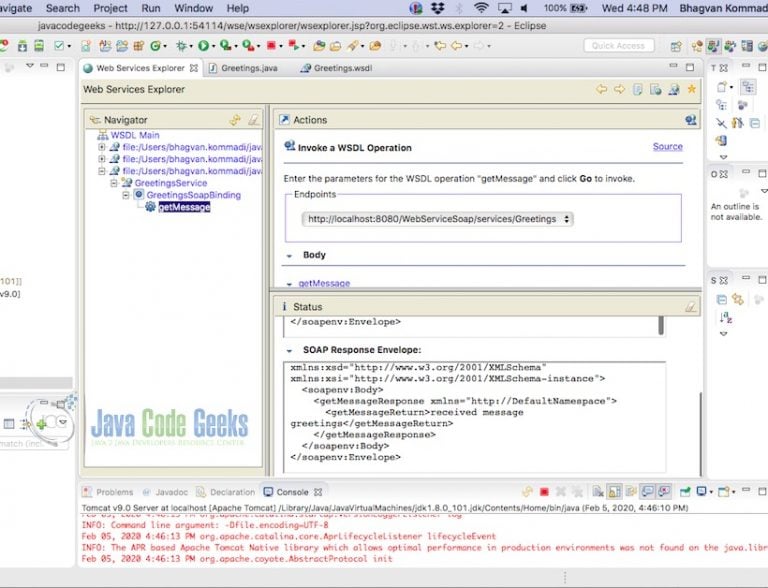Image resolution: width=768 pixels, height=588 pixels.
Task: Click the Status pane vertical scrollbar
Action: tap(700, 434)
